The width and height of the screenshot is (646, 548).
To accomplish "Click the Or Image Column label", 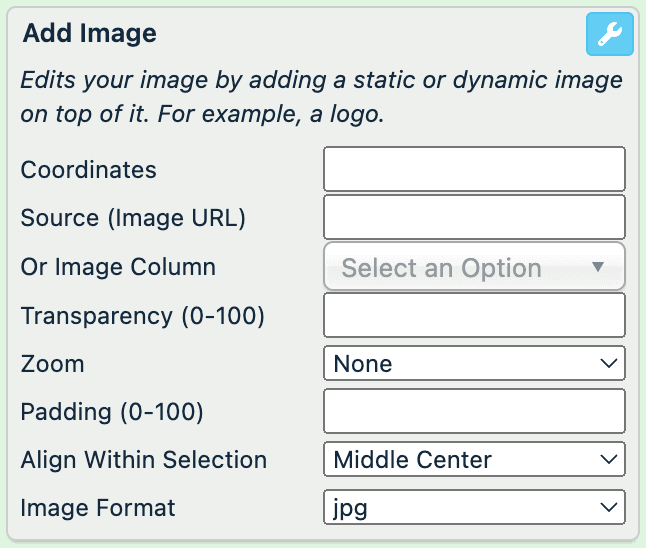I will tap(118, 267).
